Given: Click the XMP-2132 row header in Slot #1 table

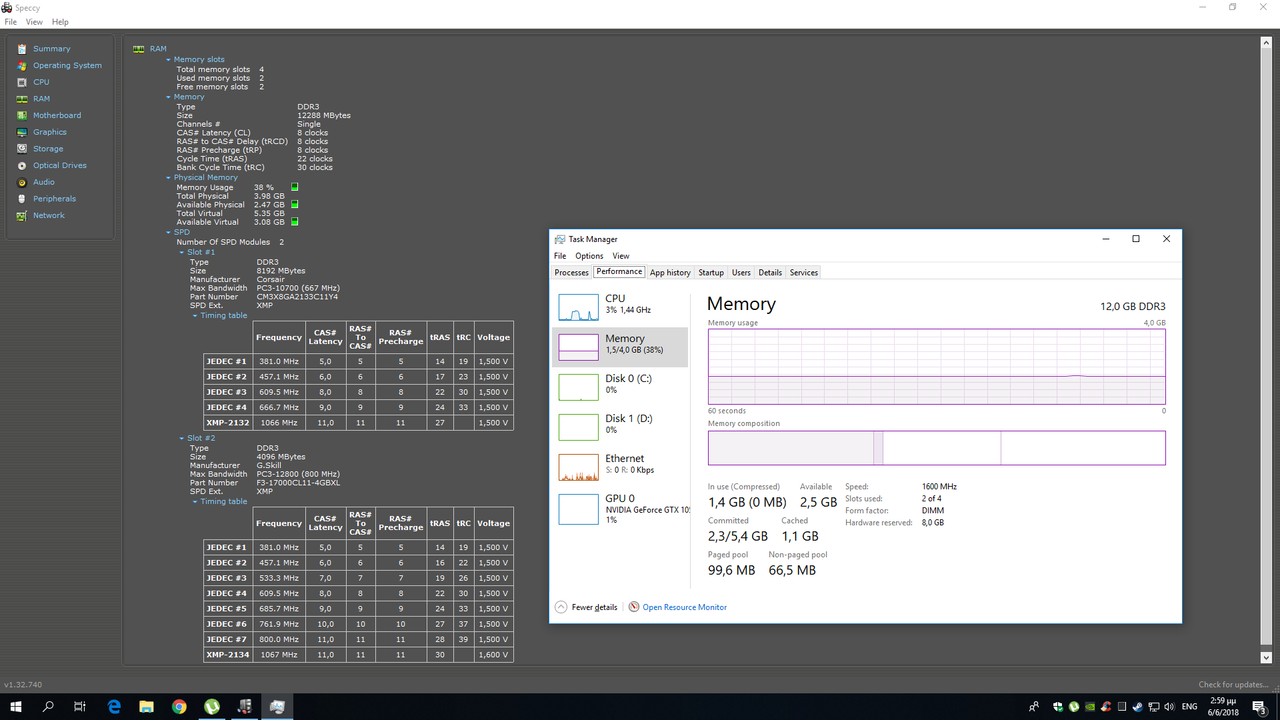Looking at the screenshot, I should click(227, 423).
